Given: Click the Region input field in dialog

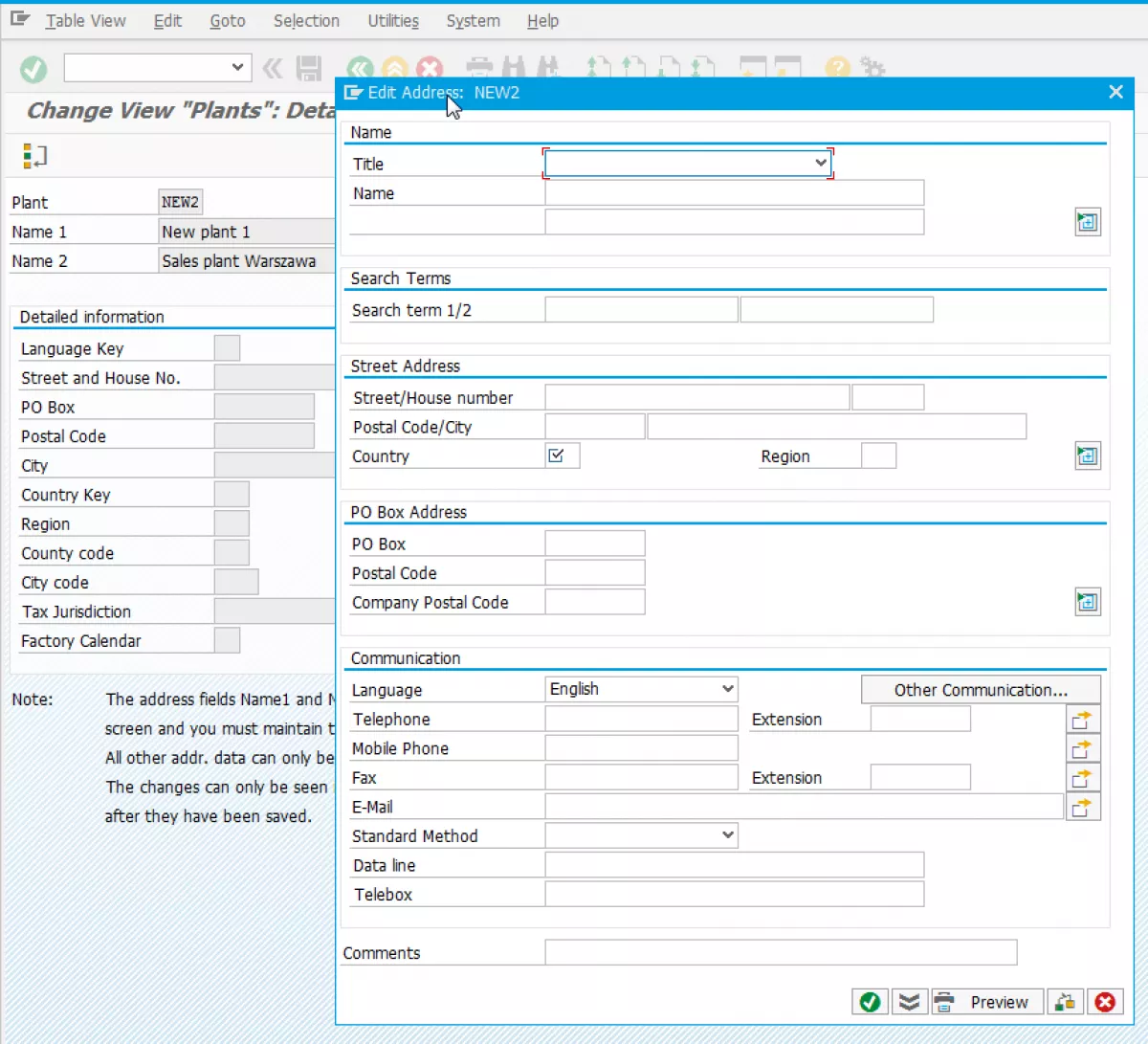Looking at the screenshot, I should pos(878,455).
